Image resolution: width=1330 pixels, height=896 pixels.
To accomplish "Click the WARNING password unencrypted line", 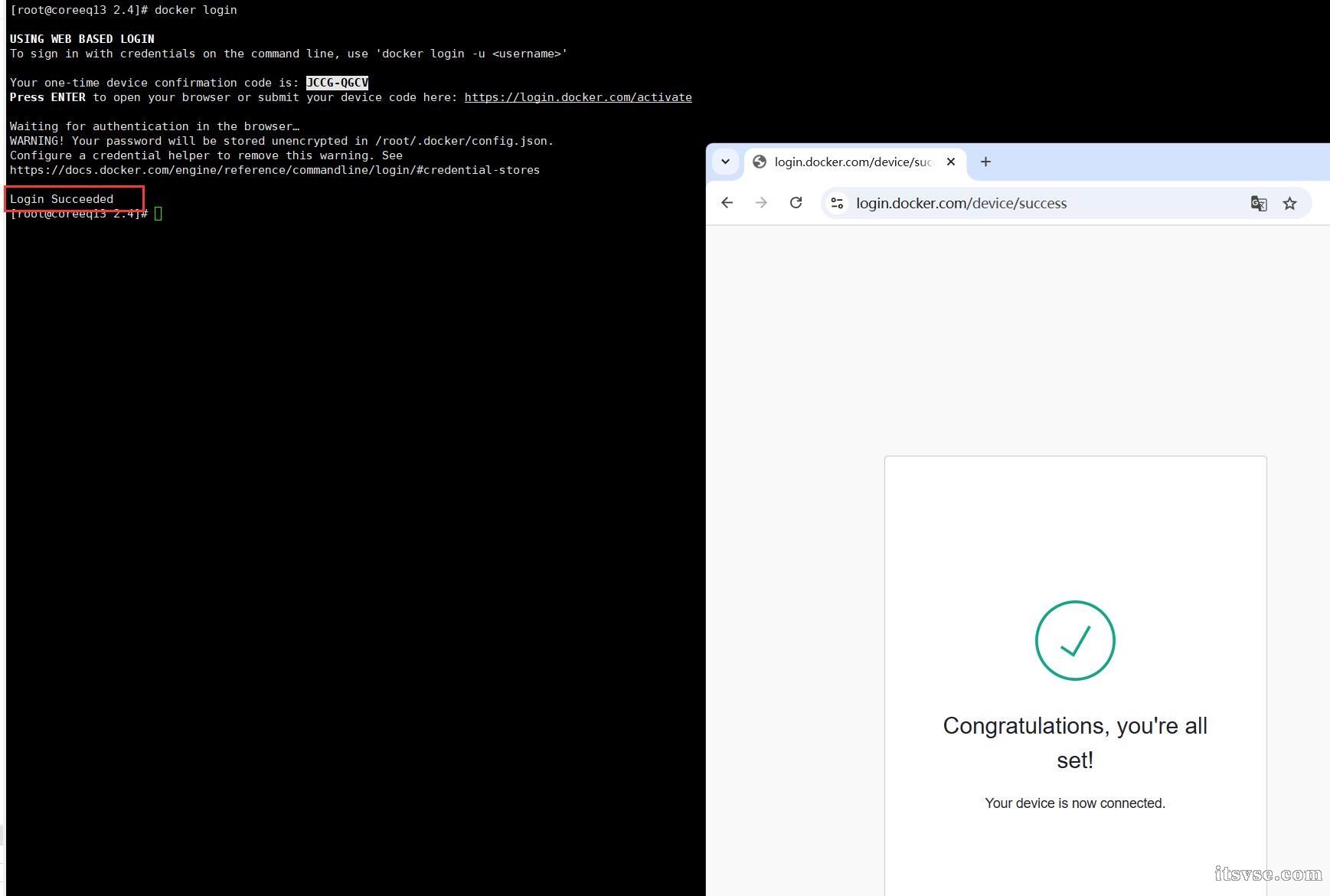I will [281, 141].
